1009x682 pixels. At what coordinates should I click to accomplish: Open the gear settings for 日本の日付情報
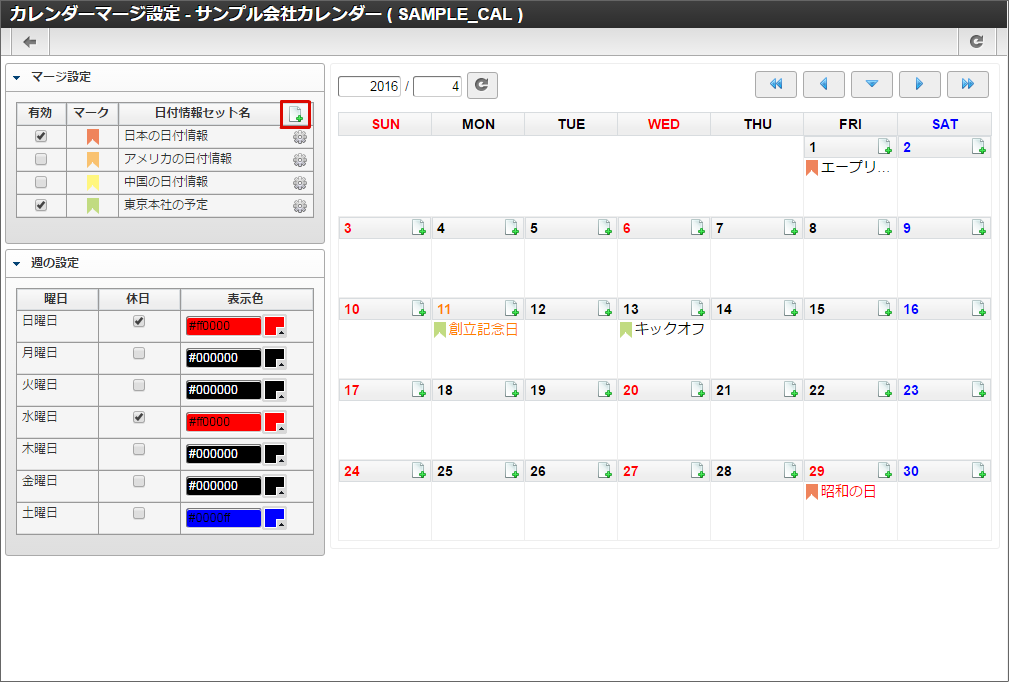pos(299,137)
